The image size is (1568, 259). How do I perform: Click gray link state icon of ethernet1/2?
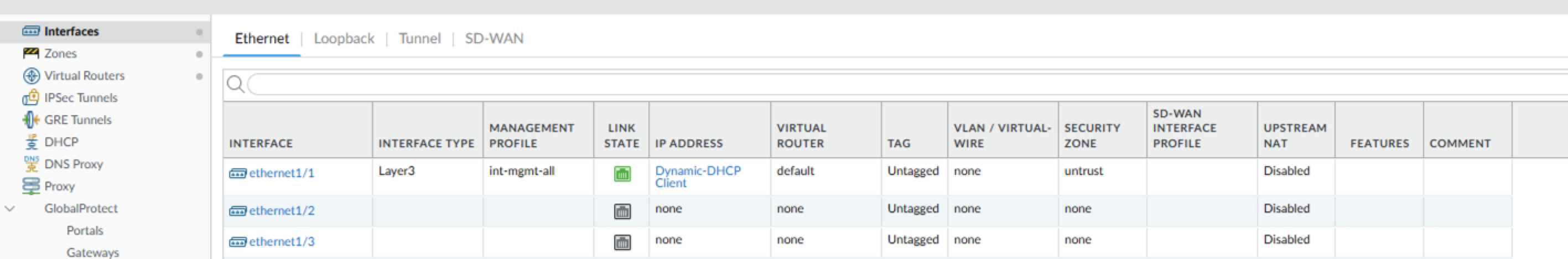[x=621, y=211]
